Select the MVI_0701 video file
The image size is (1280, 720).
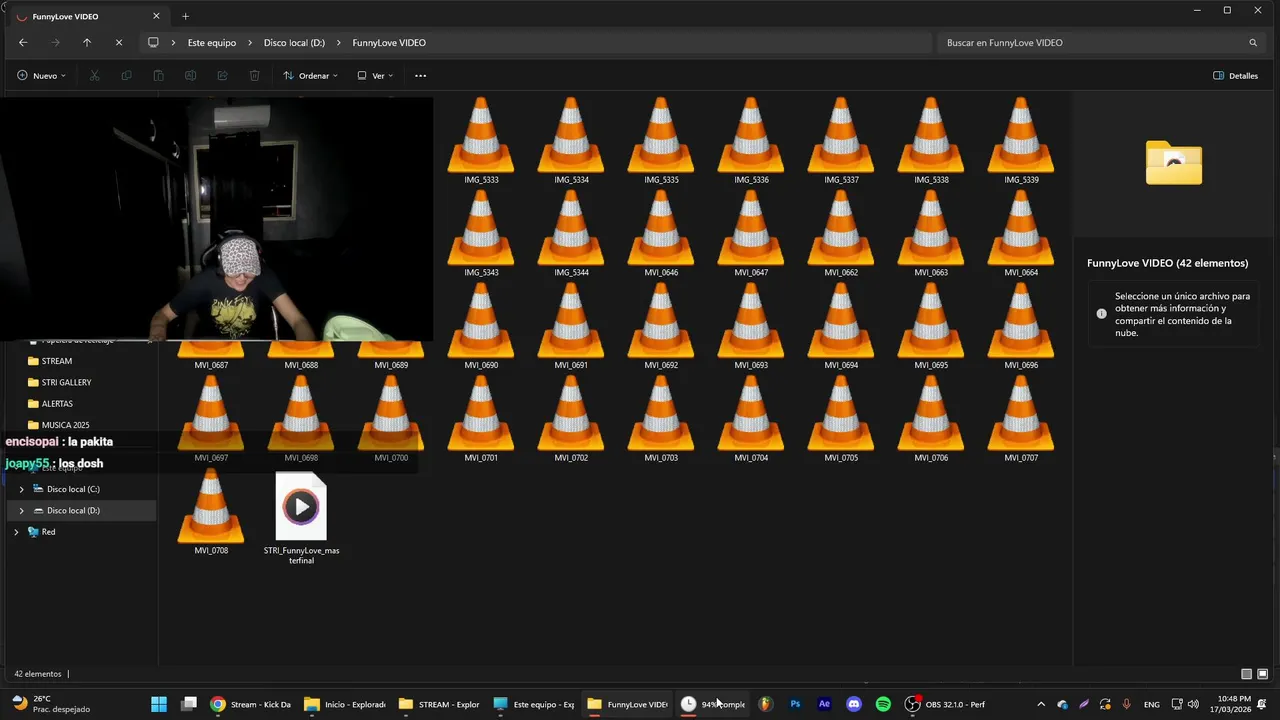[x=481, y=418]
